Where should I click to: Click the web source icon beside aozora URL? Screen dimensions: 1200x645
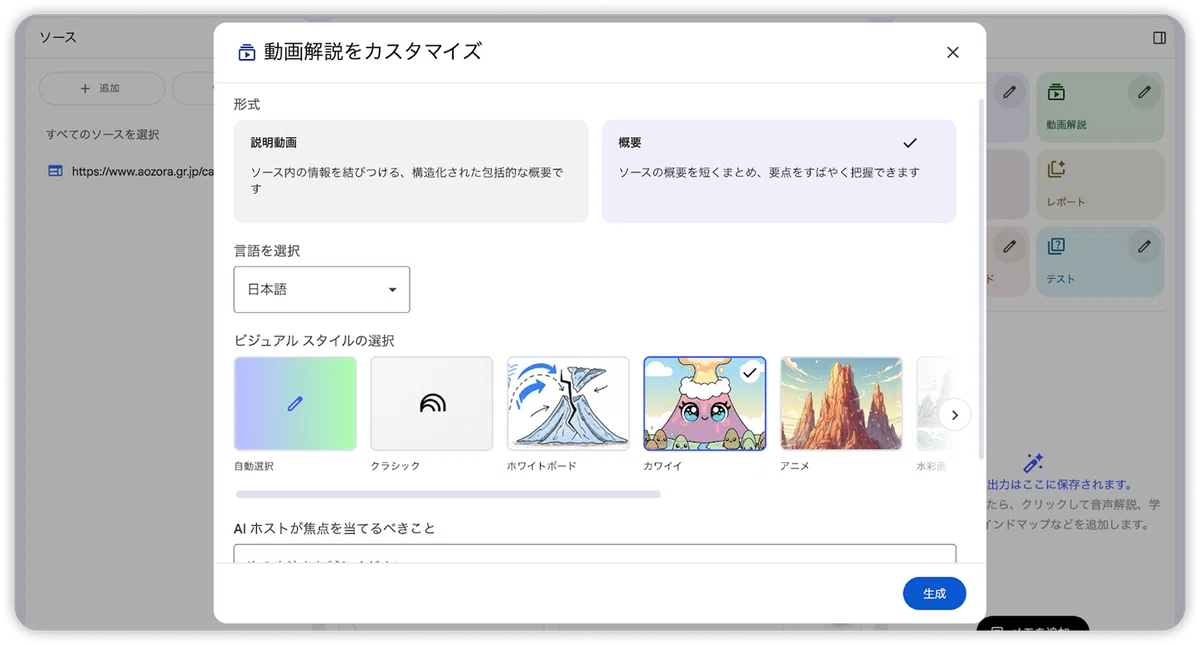[56, 171]
